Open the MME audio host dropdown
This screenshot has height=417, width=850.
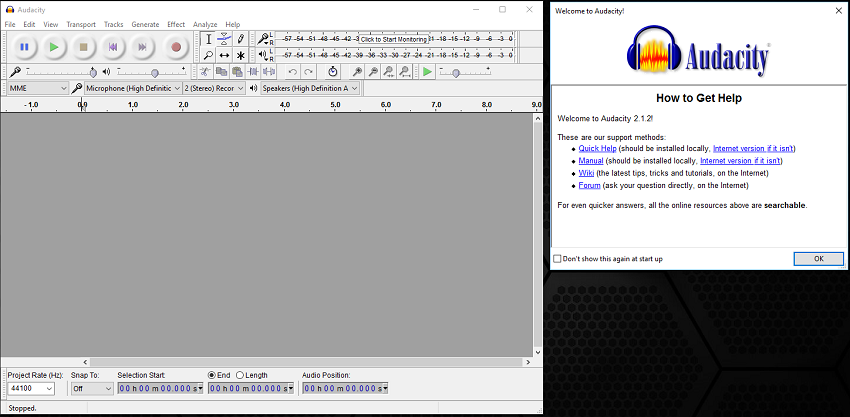pos(38,88)
